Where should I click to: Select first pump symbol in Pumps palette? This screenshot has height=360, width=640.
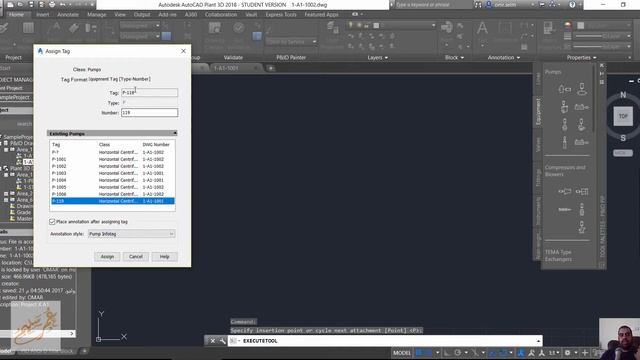coord(564,89)
